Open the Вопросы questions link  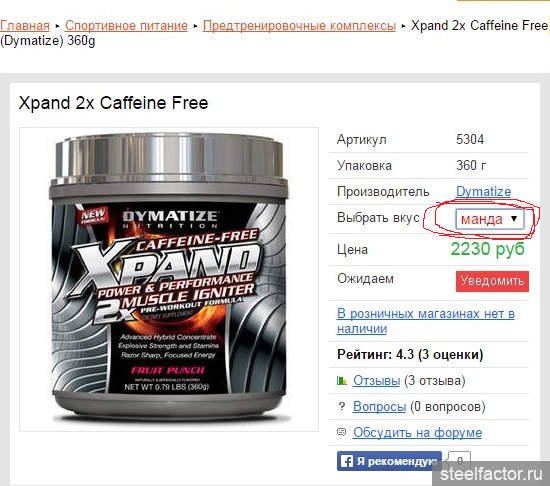point(380,406)
